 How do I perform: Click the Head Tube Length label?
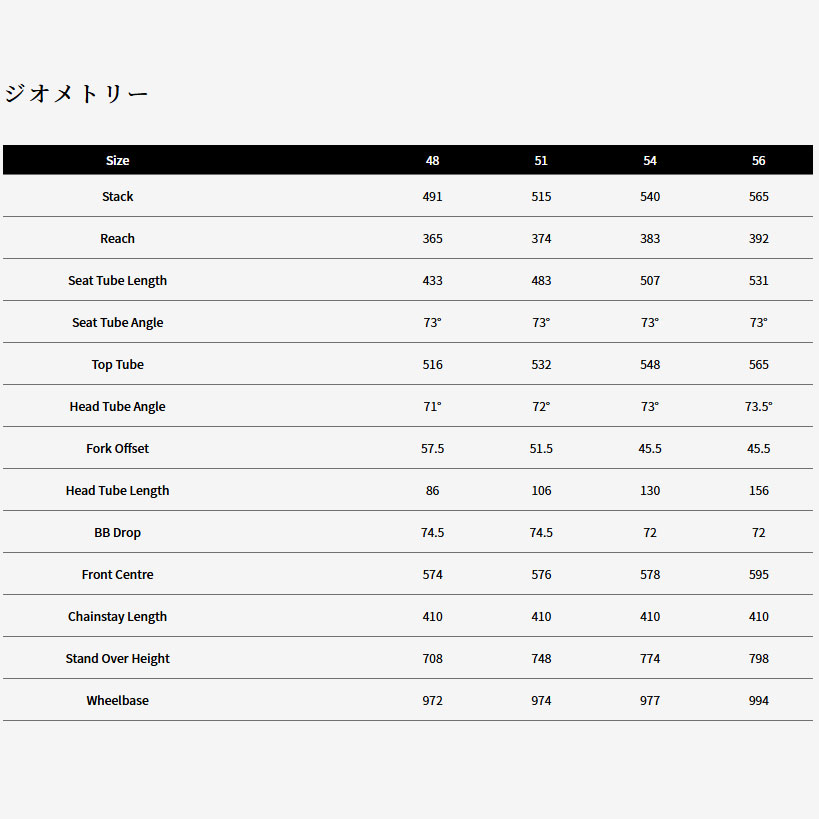117,491
